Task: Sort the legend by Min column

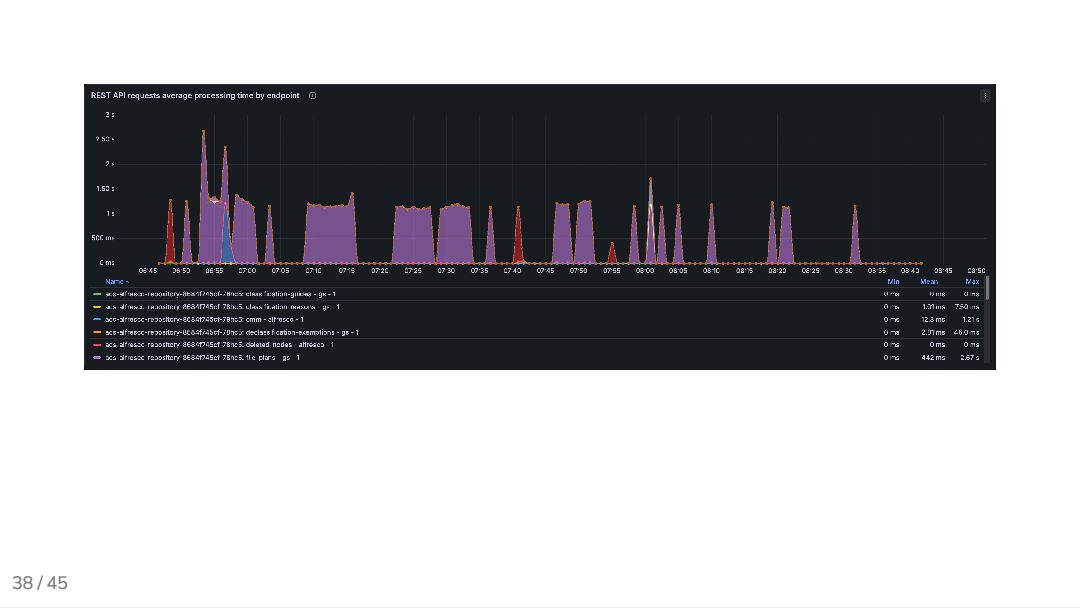Action: point(893,282)
